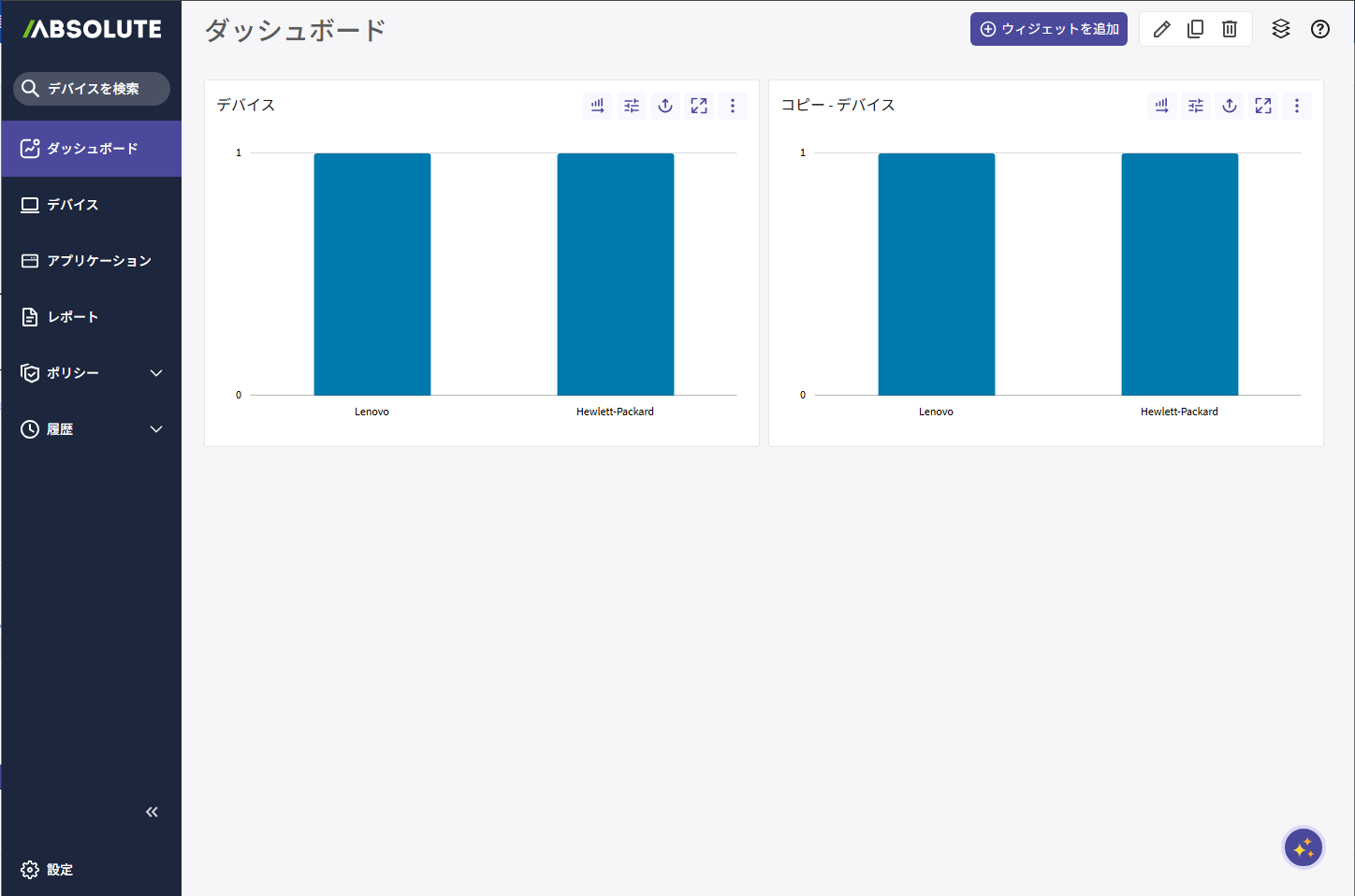Open the アプリケーション menu item
The width and height of the screenshot is (1355, 896).
point(98,261)
